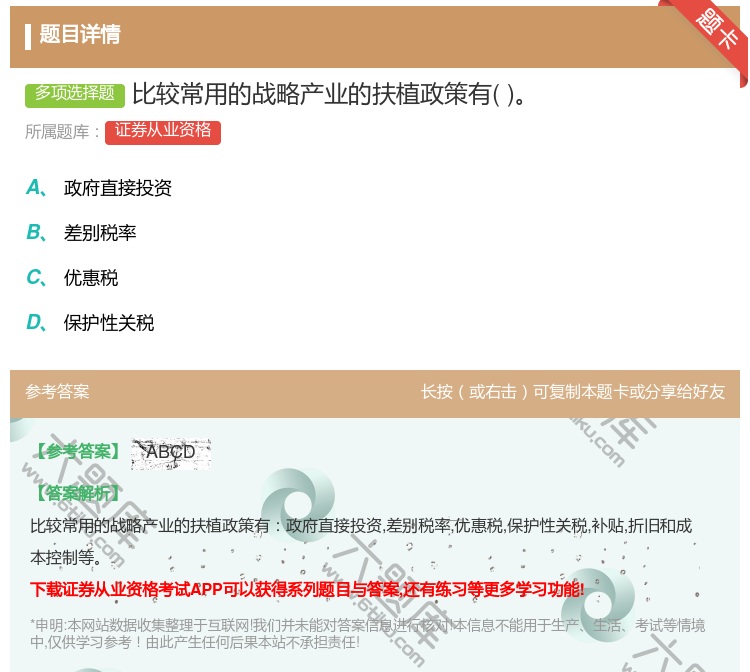Click the grey 申明 disclaimer text
The height and width of the screenshot is (672, 750).
[367, 633]
